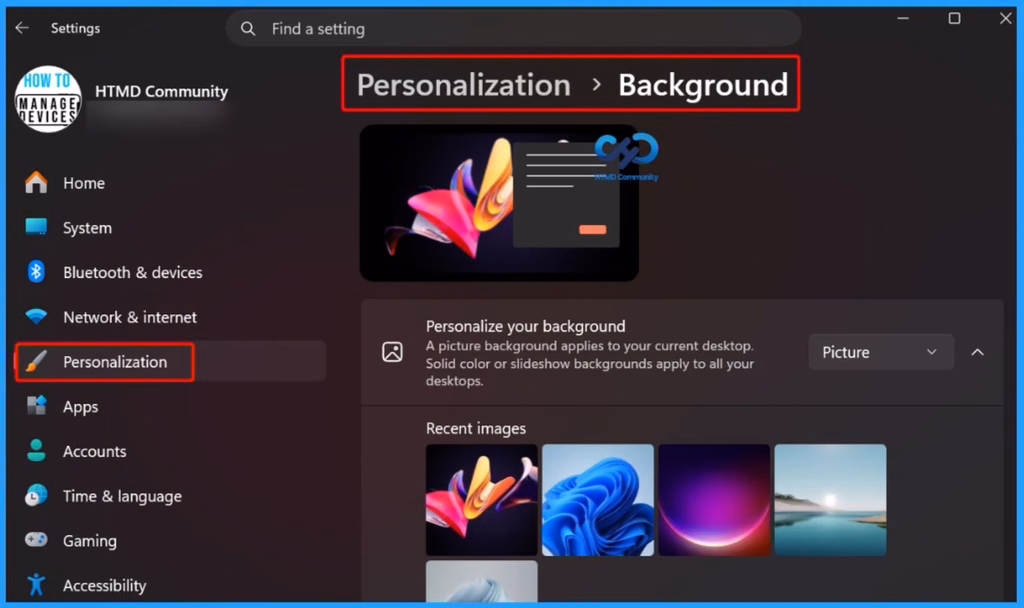Select the light gray bloom recent image
1024x608 pixels.
click(481, 581)
